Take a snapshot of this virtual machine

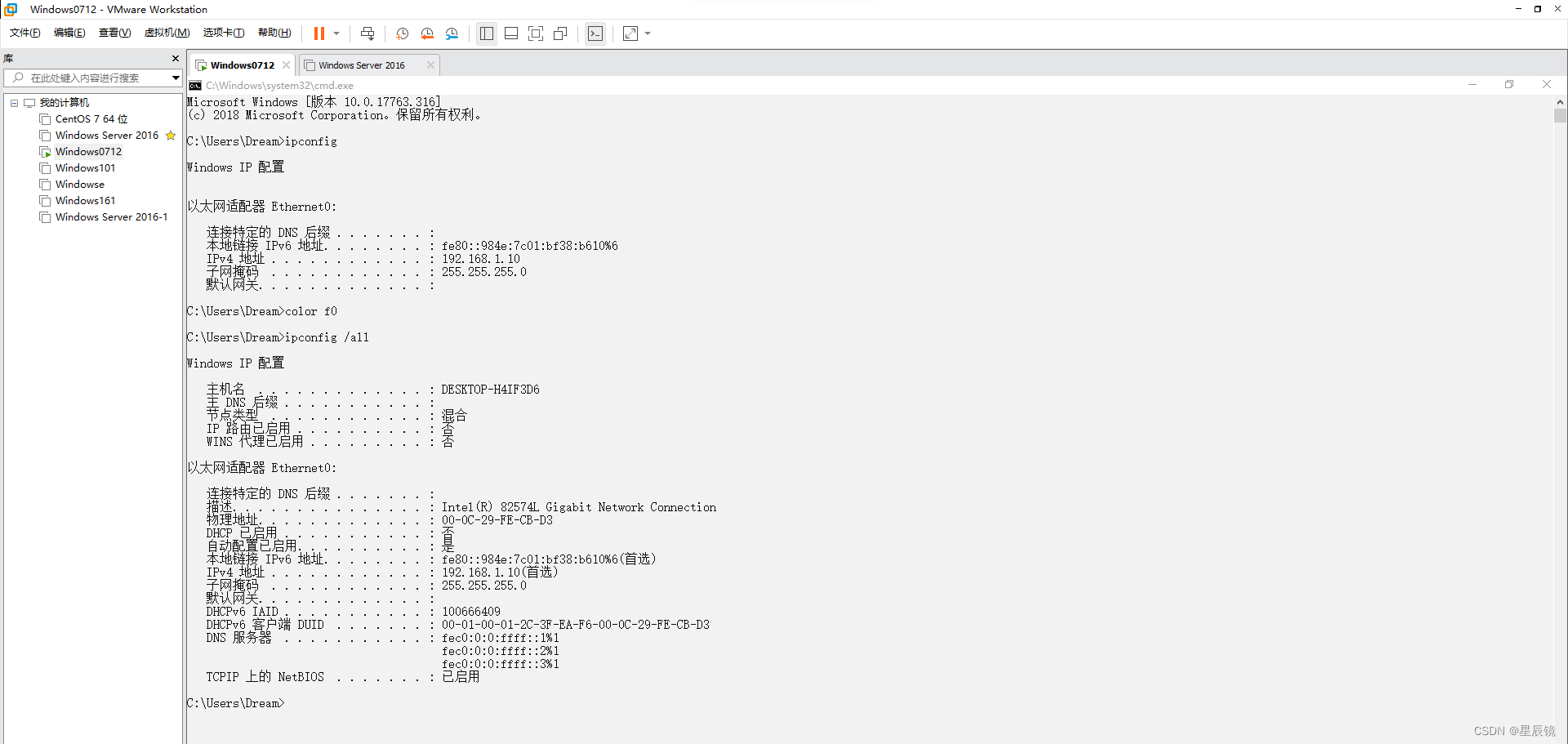point(403,33)
